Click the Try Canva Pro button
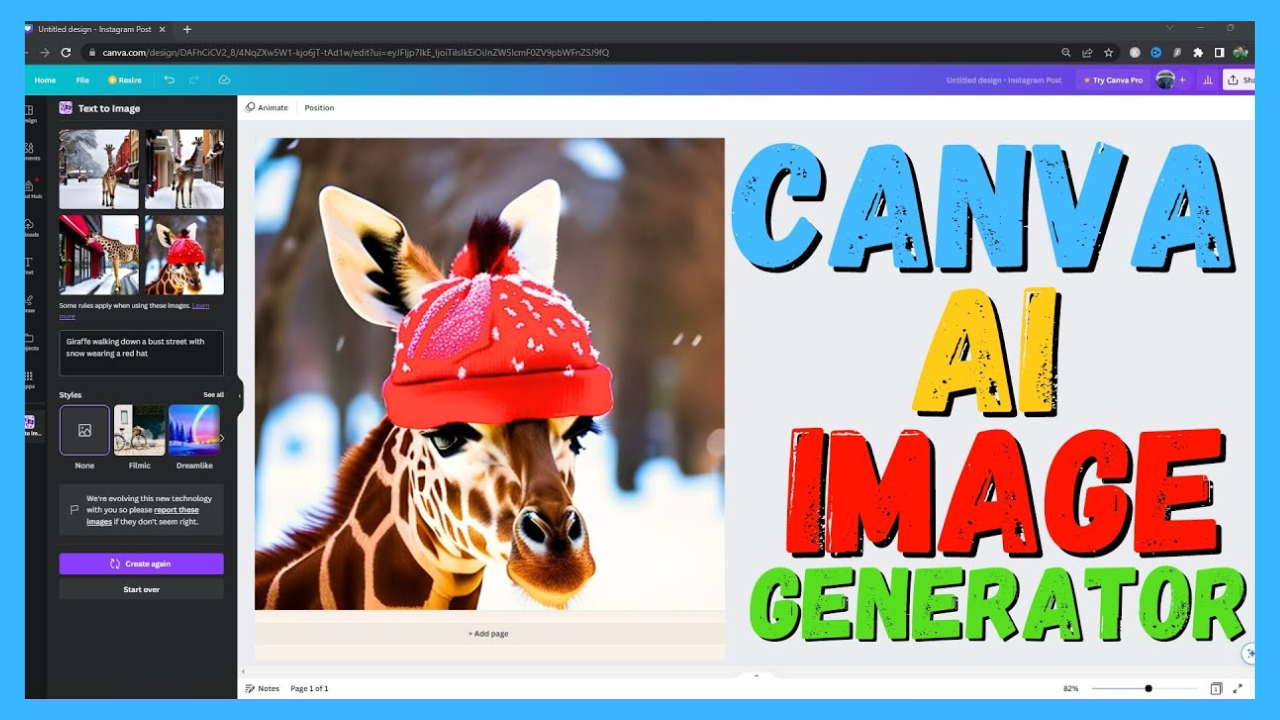The image size is (1280, 720). [x=1112, y=80]
